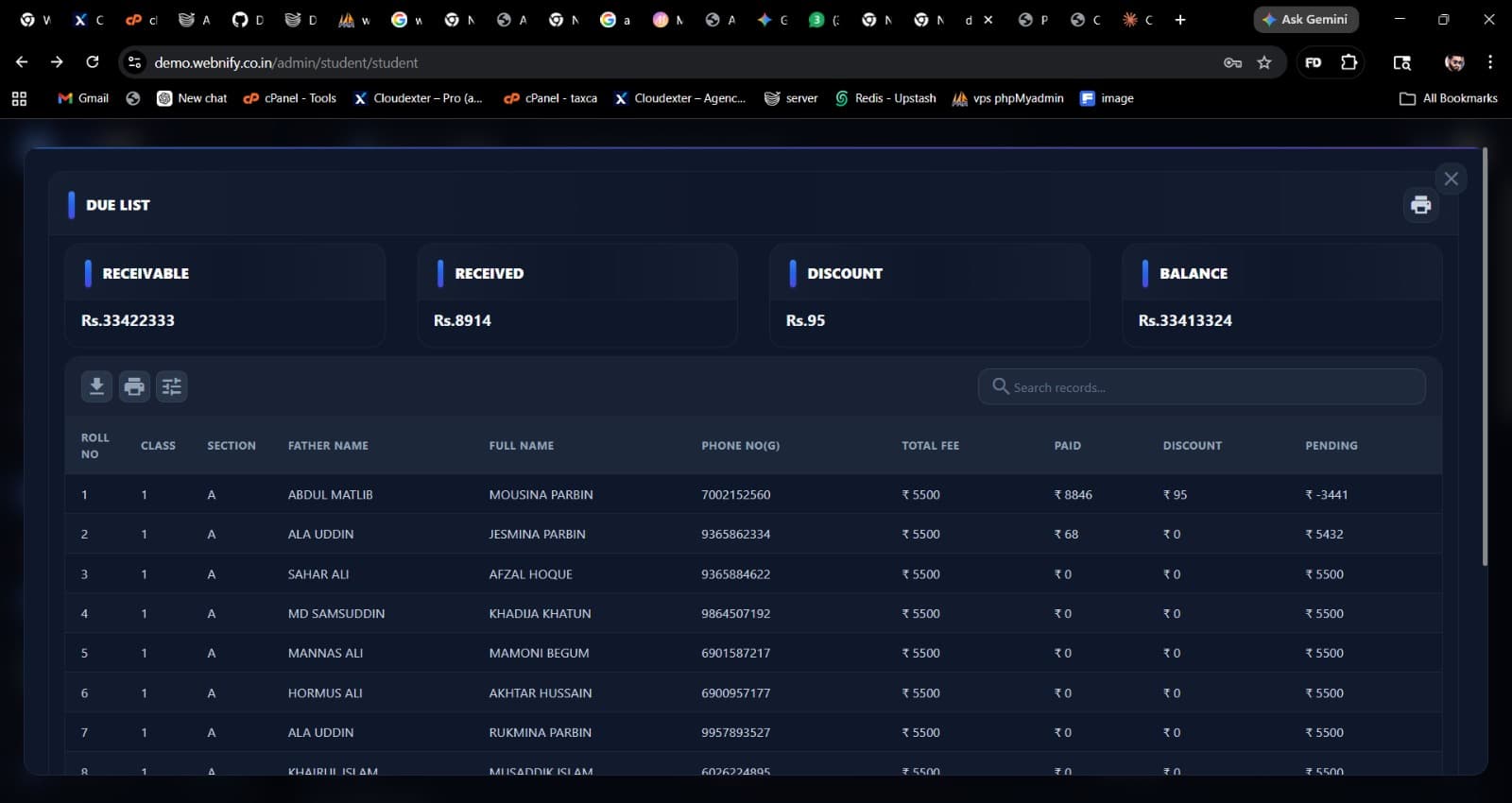1512x803 pixels.
Task: Open the browser extensions puzzle icon
Action: click(1349, 62)
